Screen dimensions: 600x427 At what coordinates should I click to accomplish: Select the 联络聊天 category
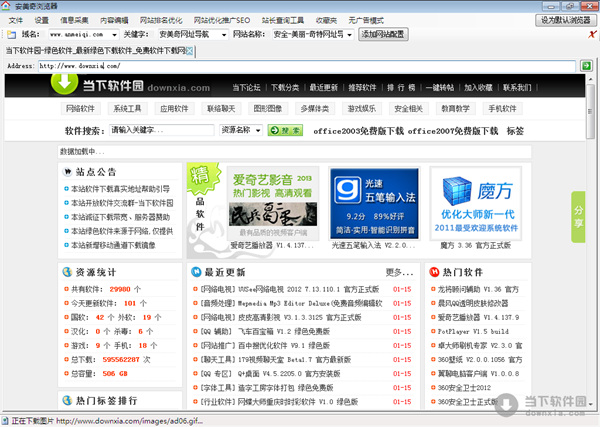[221, 109]
